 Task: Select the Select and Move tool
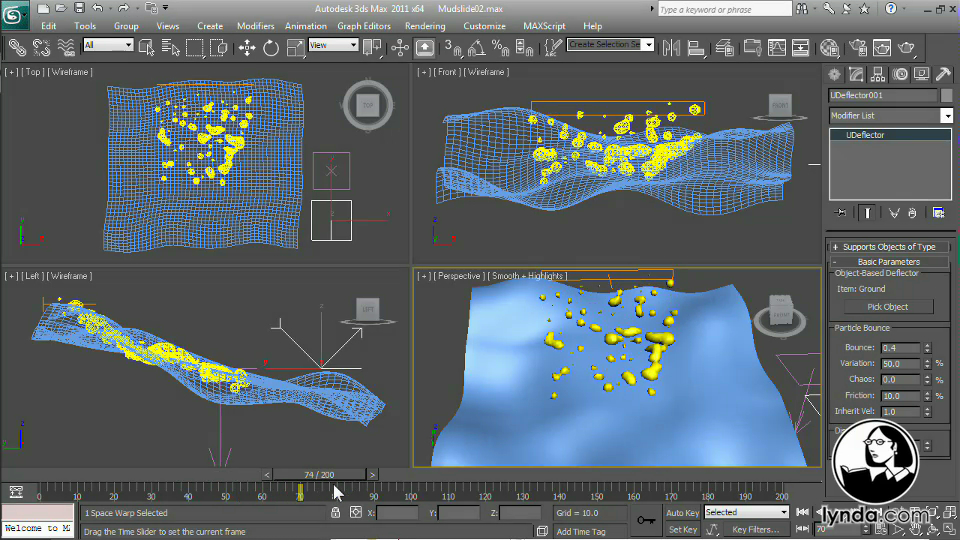pos(247,47)
